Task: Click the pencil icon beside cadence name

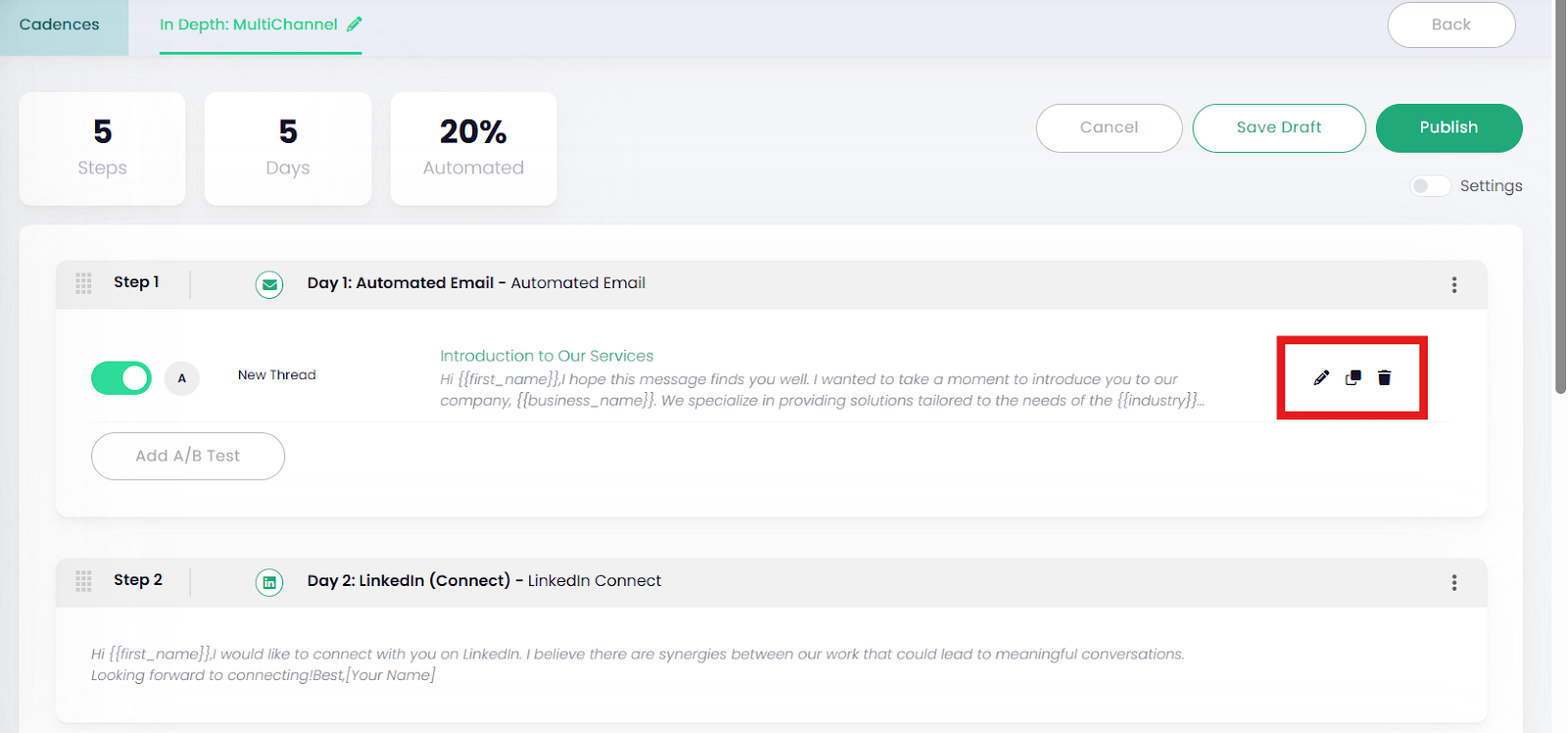Action: click(355, 24)
